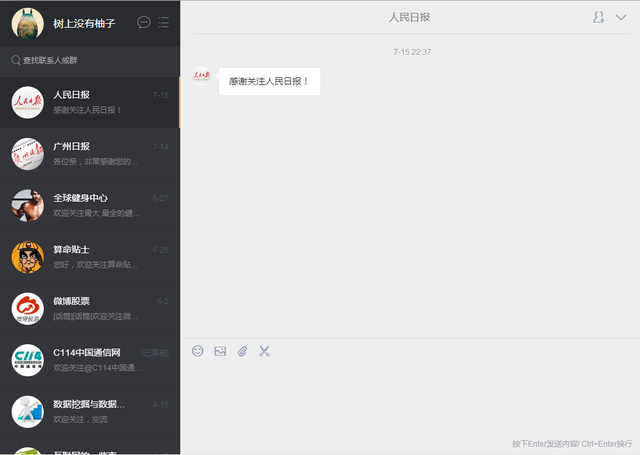Expand the chevron dropdown in chat header
The image size is (640, 455).
(x=621, y=17)
